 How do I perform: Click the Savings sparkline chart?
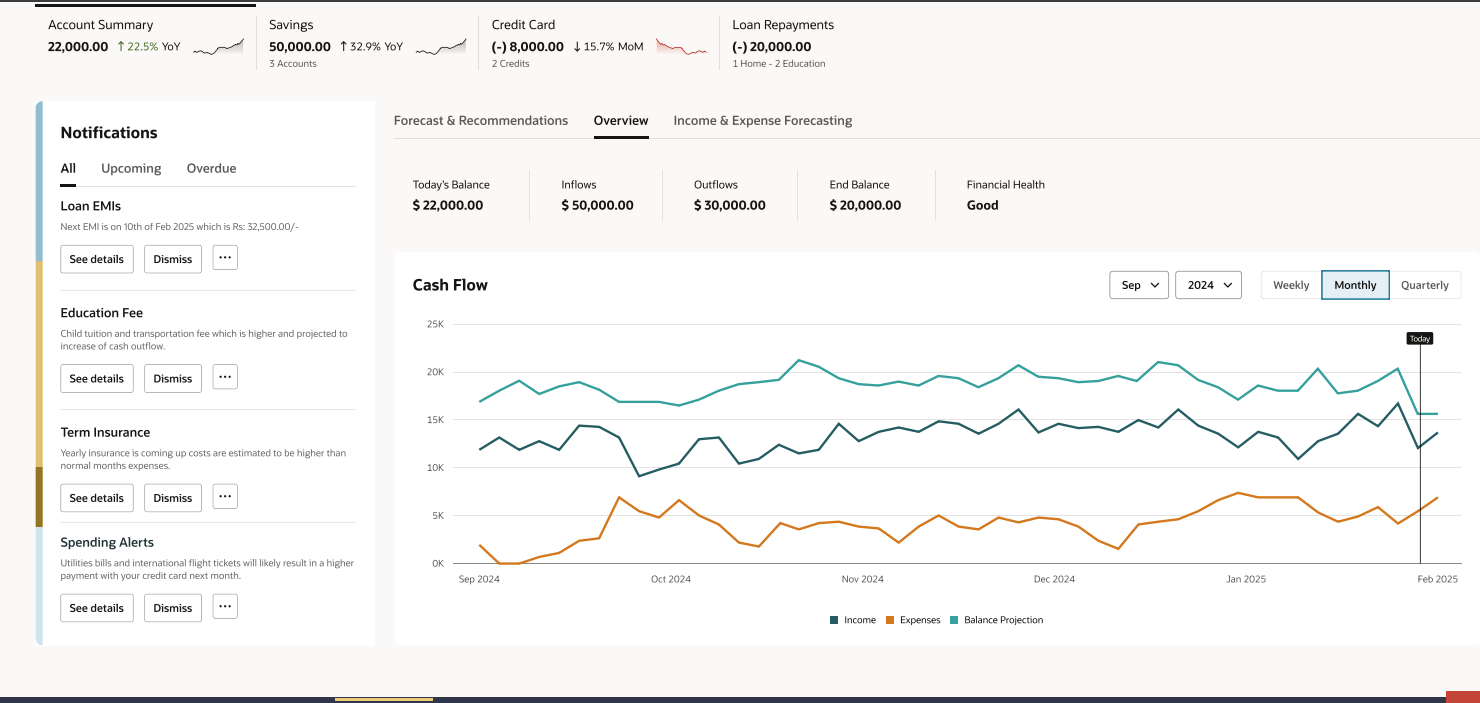pos(441,47)
